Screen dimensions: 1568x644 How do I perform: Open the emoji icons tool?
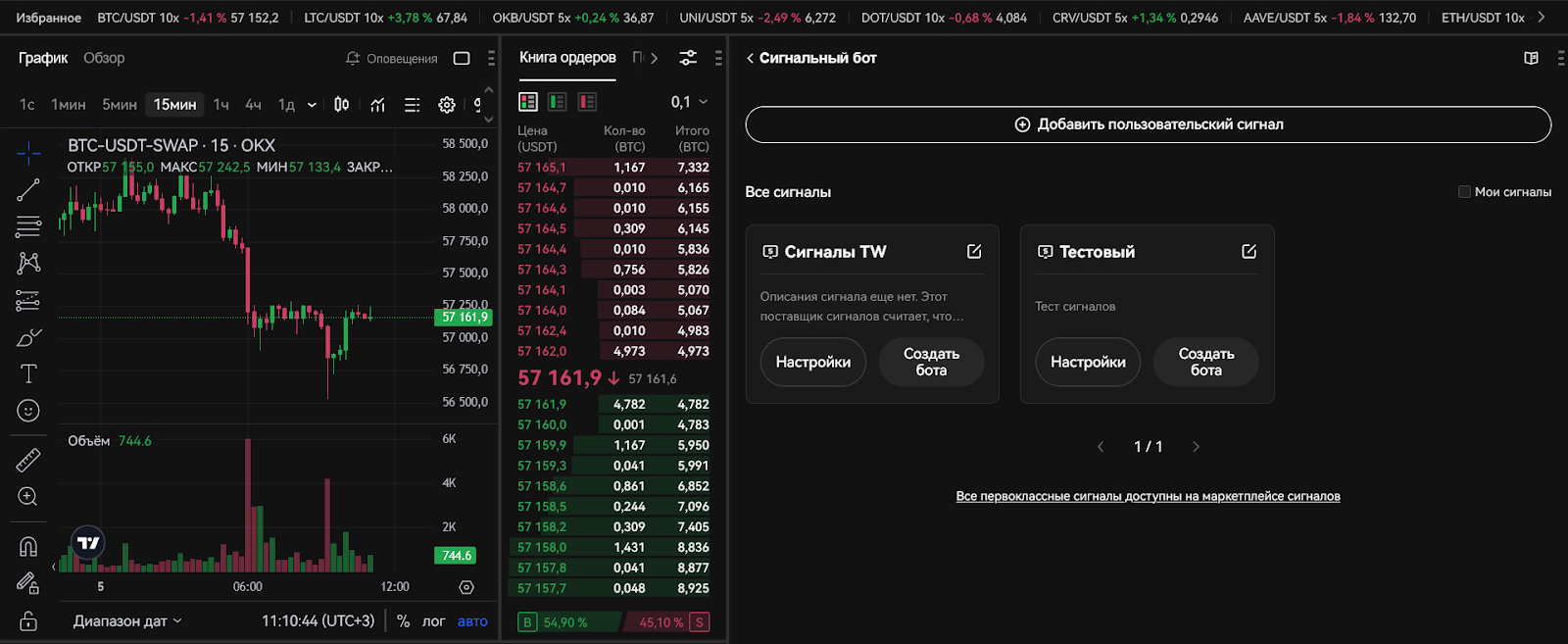pyautogui.click(x=28, y=411)
